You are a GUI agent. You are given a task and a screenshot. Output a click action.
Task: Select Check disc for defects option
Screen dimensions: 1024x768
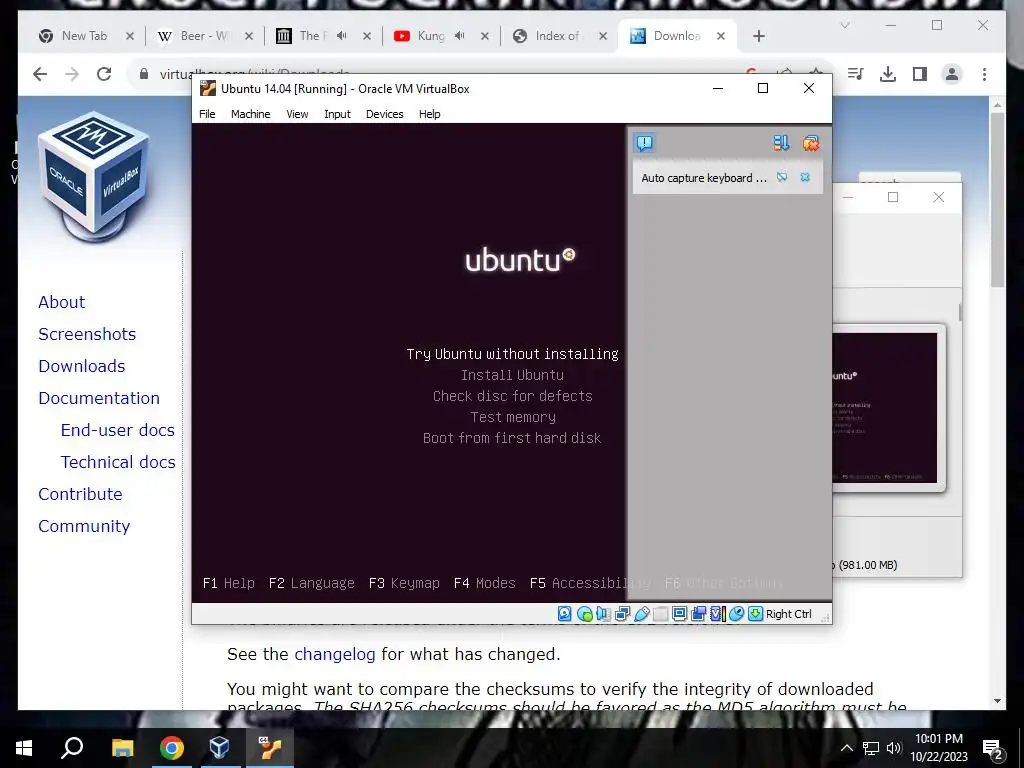pos(512,396)
